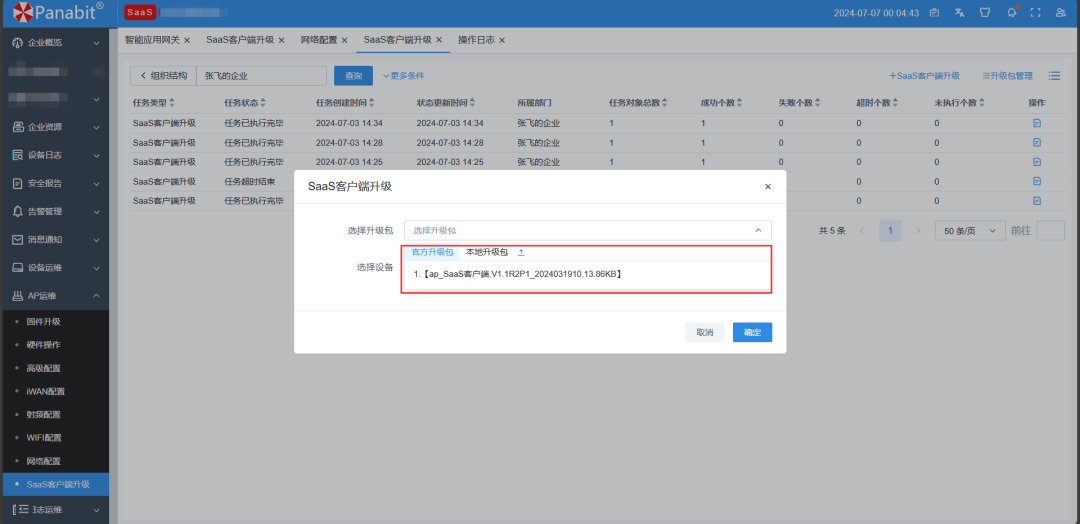Switch to 网络配置 tab in tab bar
This screenshot has width=1080, height=524.
319,40
